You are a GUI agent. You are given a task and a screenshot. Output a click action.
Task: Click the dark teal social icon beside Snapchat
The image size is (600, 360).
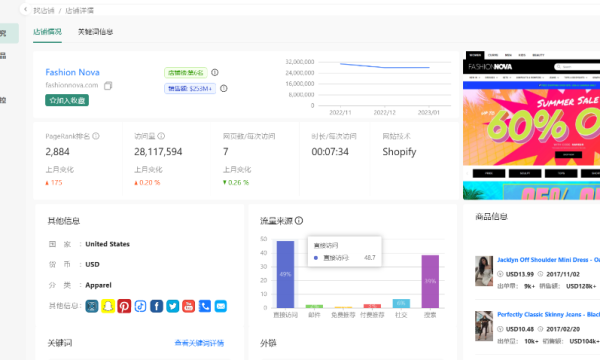click(92, 306)
